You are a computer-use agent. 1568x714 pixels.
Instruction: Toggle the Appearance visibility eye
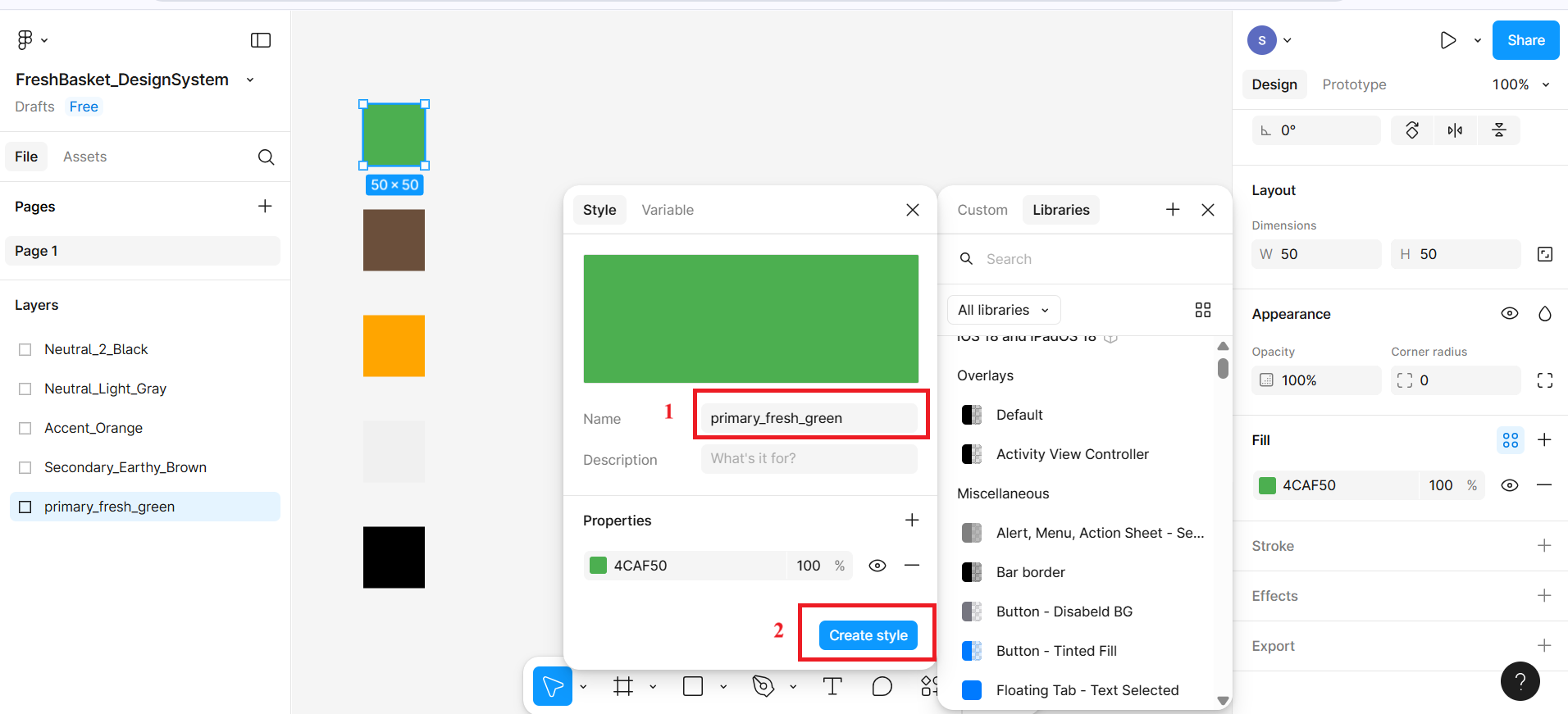(1509, 314)
